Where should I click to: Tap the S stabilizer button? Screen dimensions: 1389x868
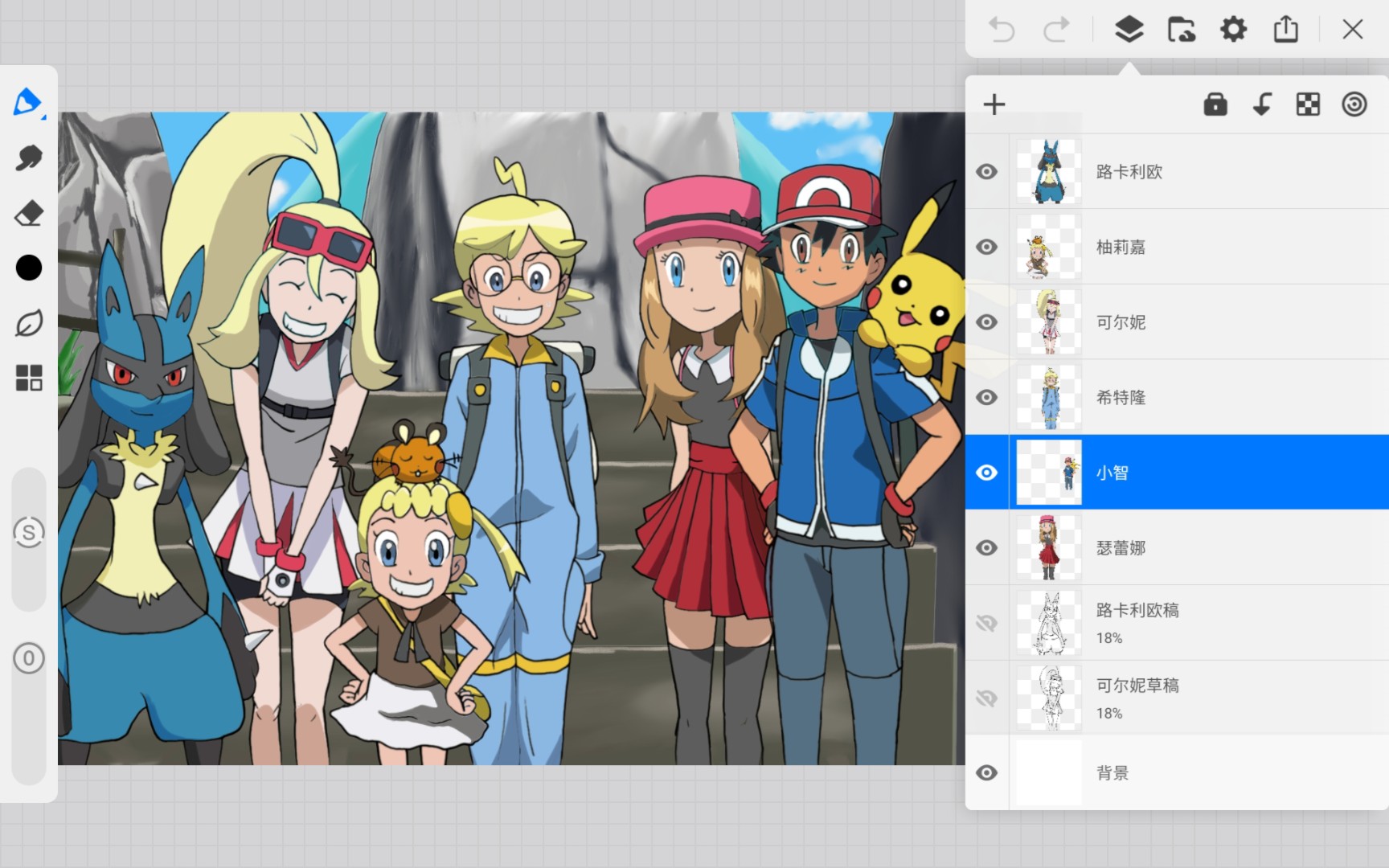pos(29,532)
